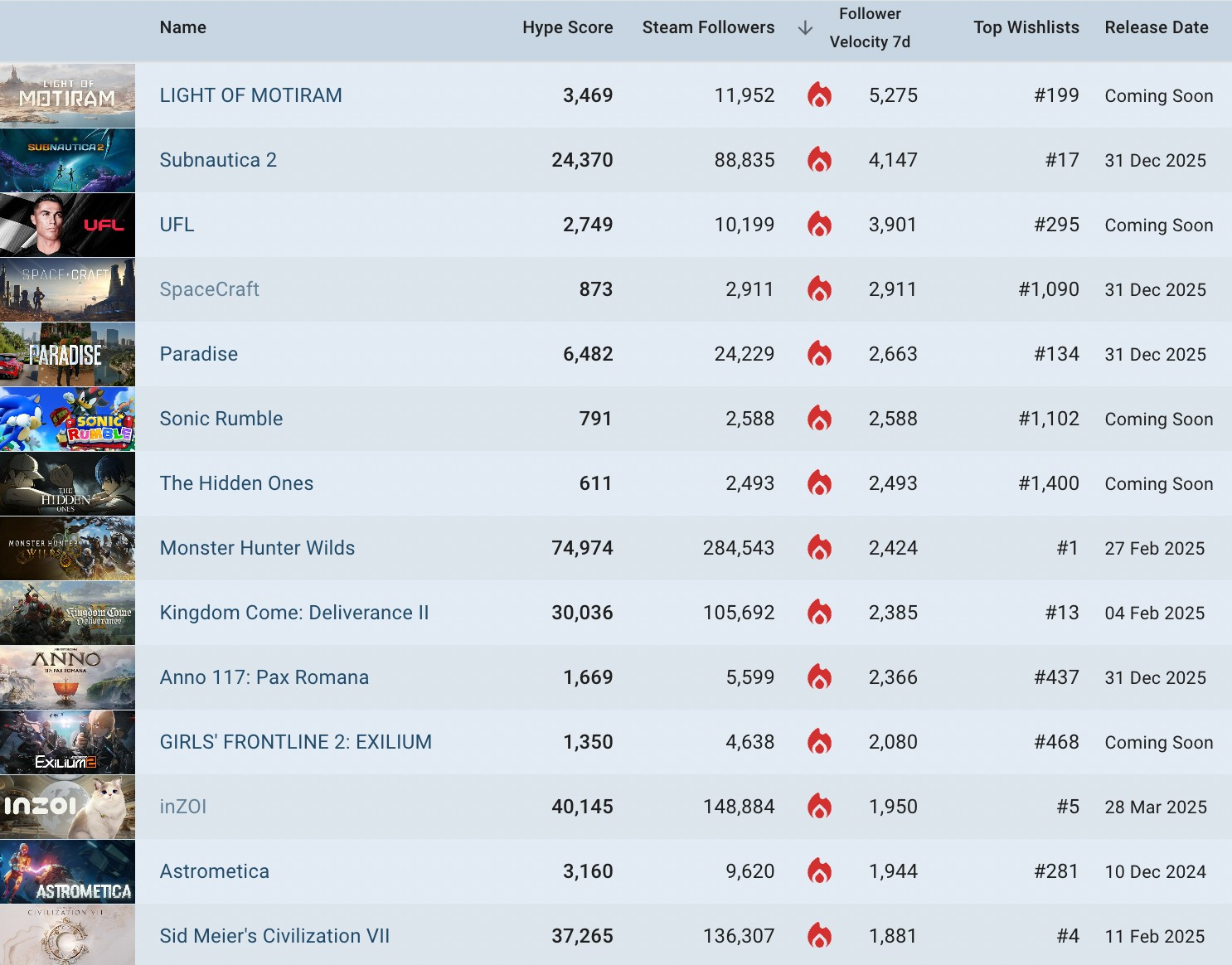Click the Monster Hunter Wilds thumbnail

(x=67, y=548)
